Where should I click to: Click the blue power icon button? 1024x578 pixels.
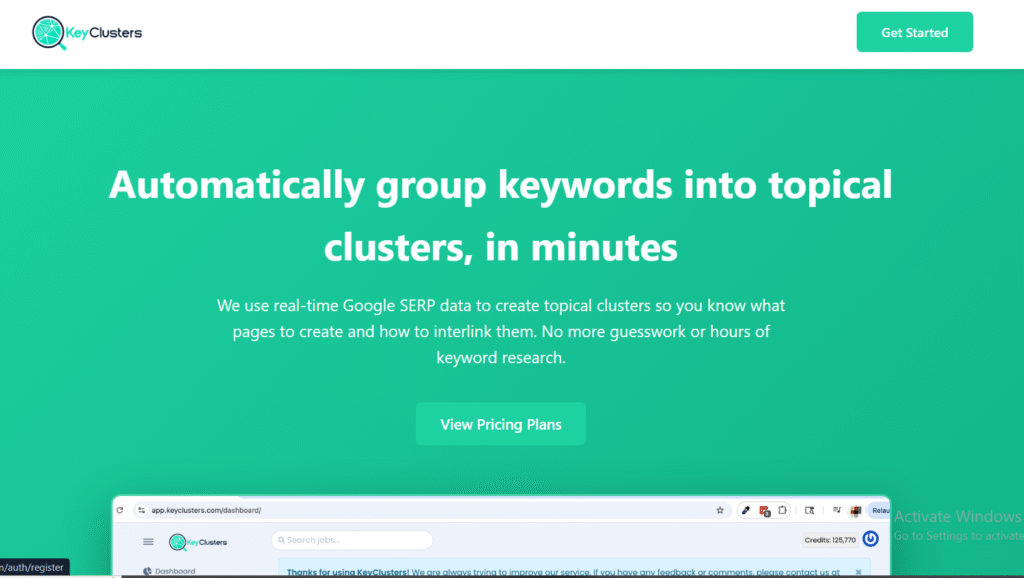[x=870, y=539]
